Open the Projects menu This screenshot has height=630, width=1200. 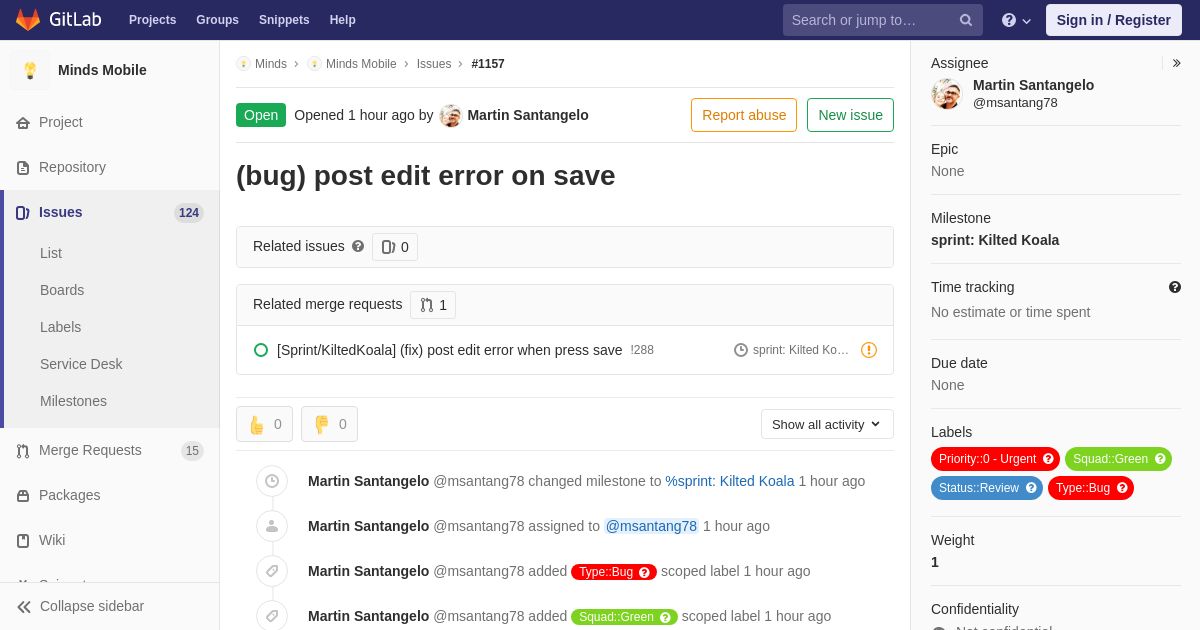coord(153,20)
